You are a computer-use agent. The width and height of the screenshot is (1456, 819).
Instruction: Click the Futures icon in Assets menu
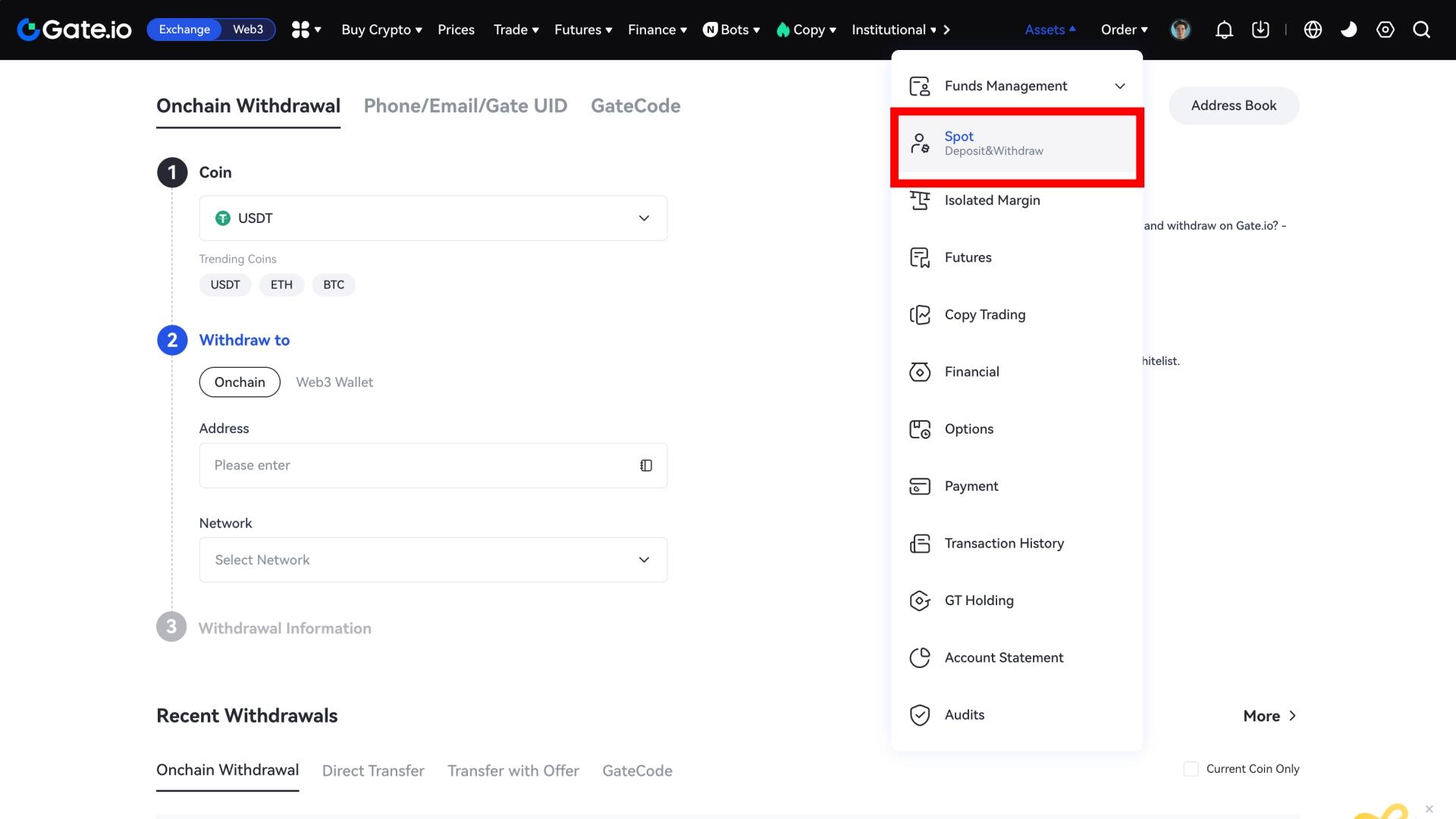(920, 258)
